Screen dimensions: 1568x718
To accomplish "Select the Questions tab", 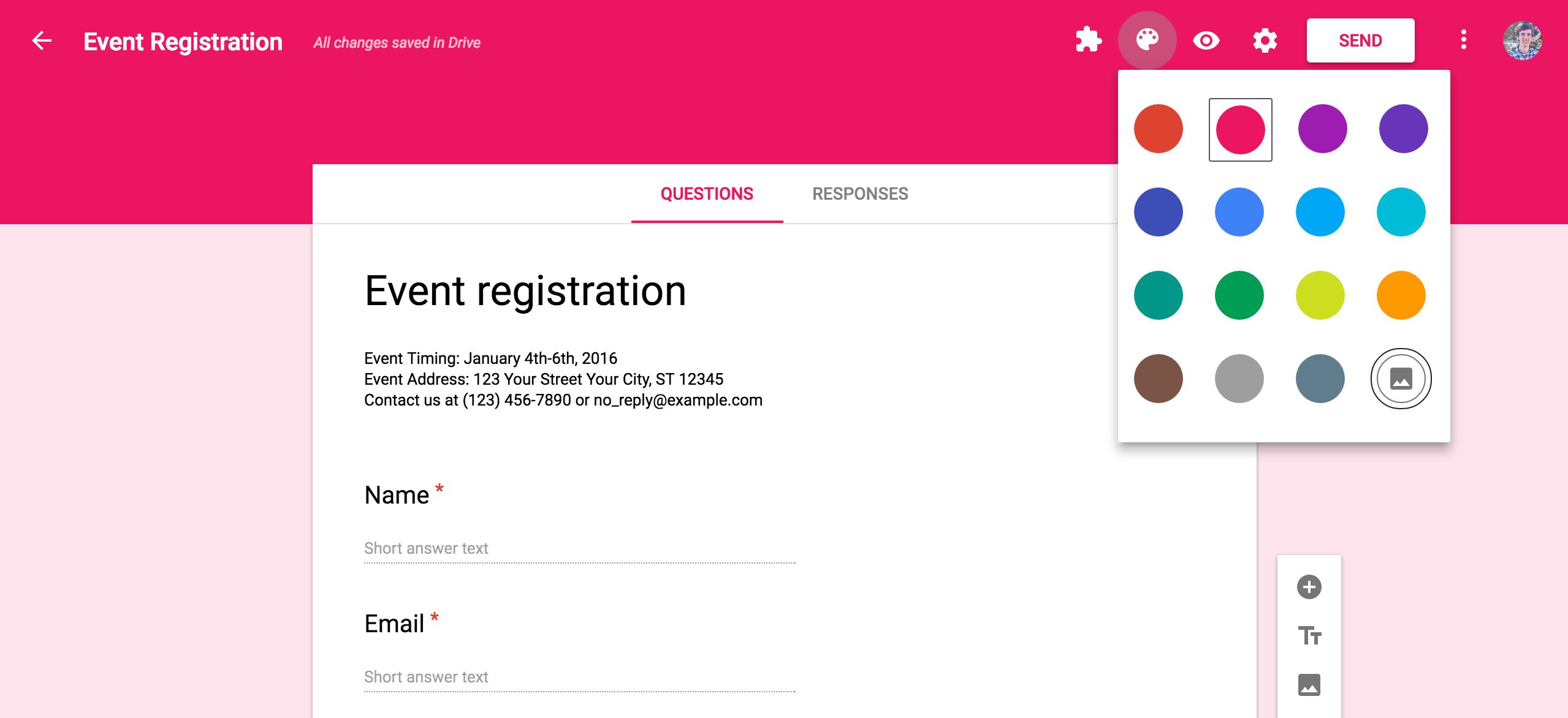I will pos(707,194).
